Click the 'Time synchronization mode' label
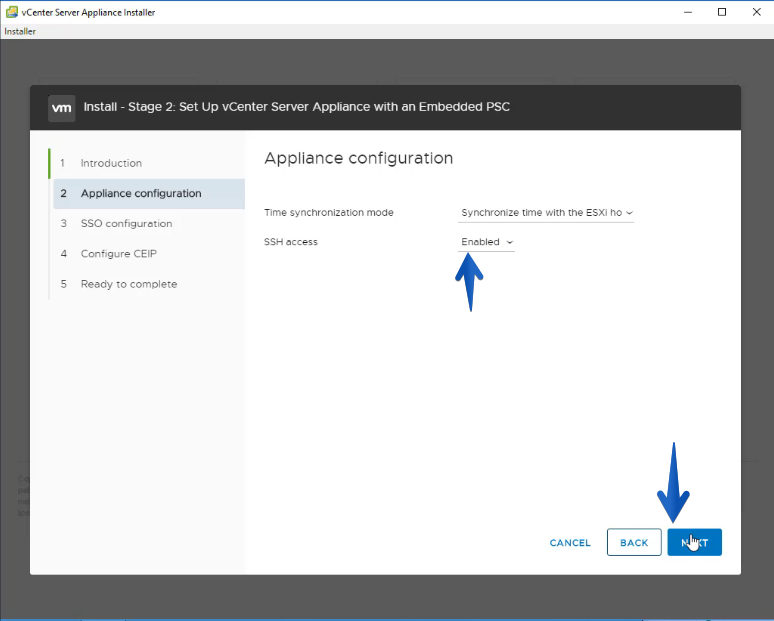Screen dimensions: 774x621 coord(329,213)
